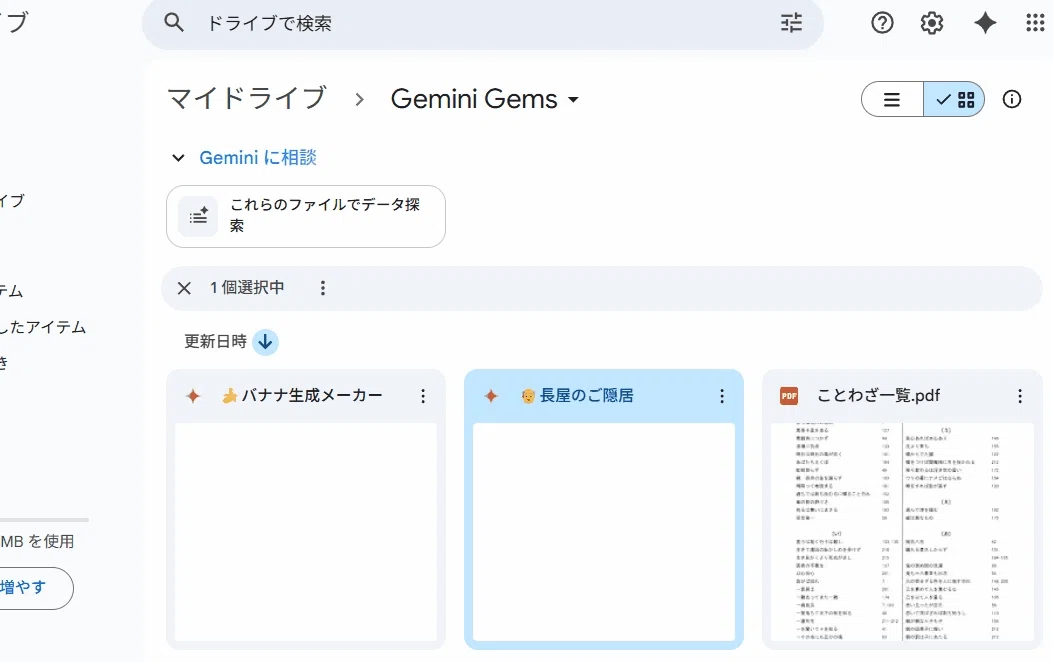Reverse sort direction arrow
Viewport: 1053px width, 662px height.
pyautogui.click(x=265, y=342)
